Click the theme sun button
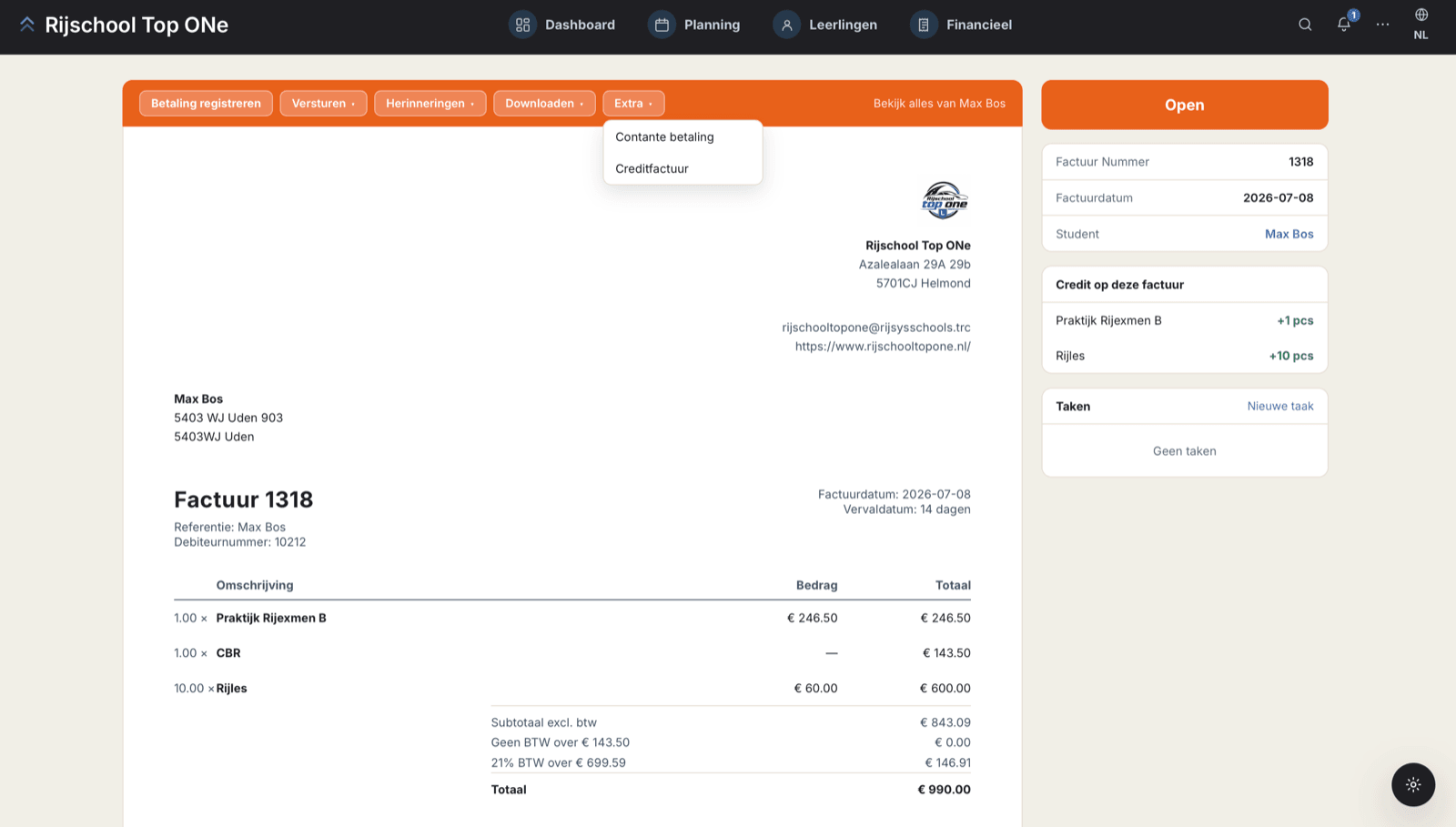This screenshot has width=1456, height=827. click(x=1413, y=784)
